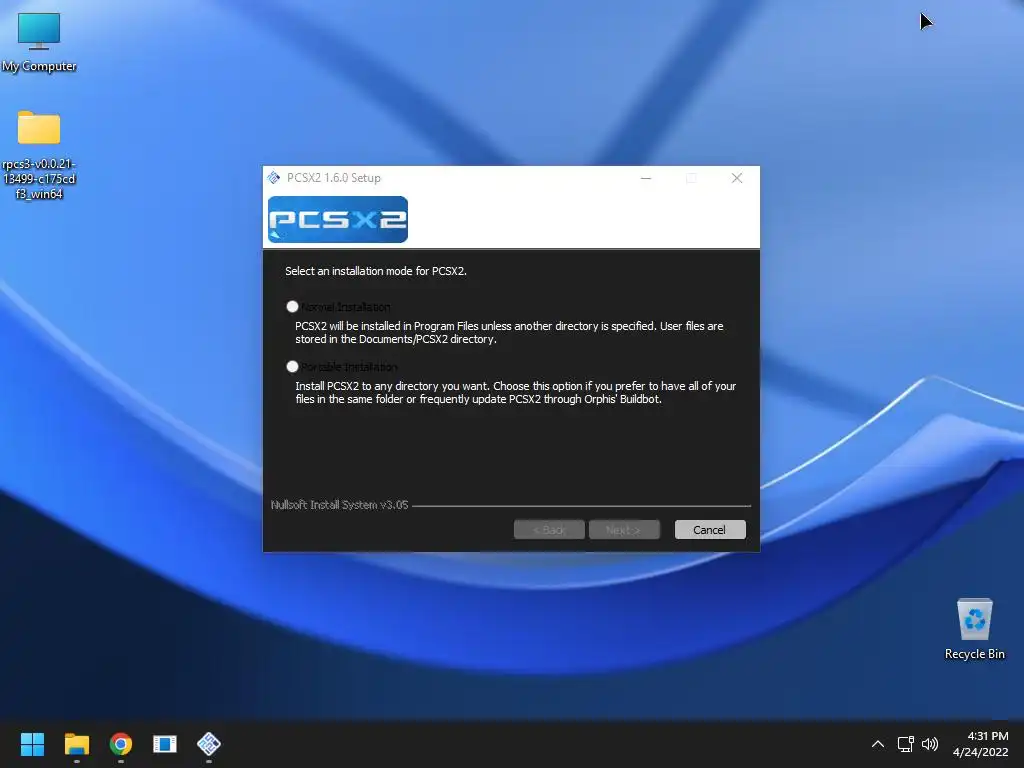Open the blue window app on taskbar

coord(165,744)
